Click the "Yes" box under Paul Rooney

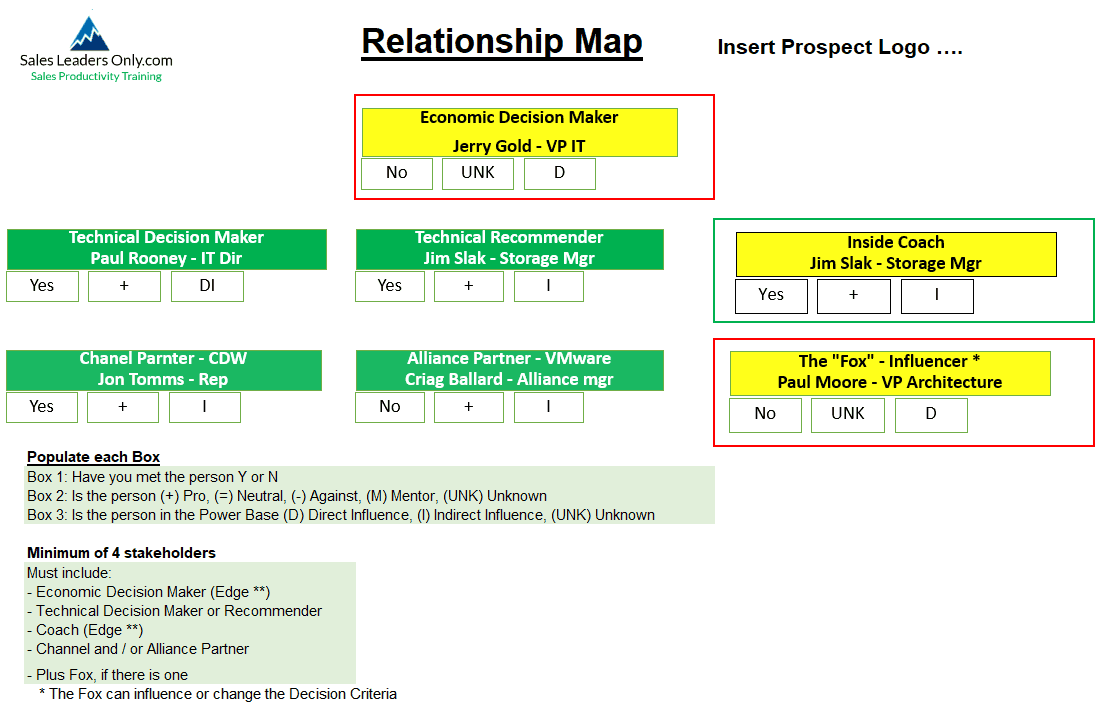(42, 286)
